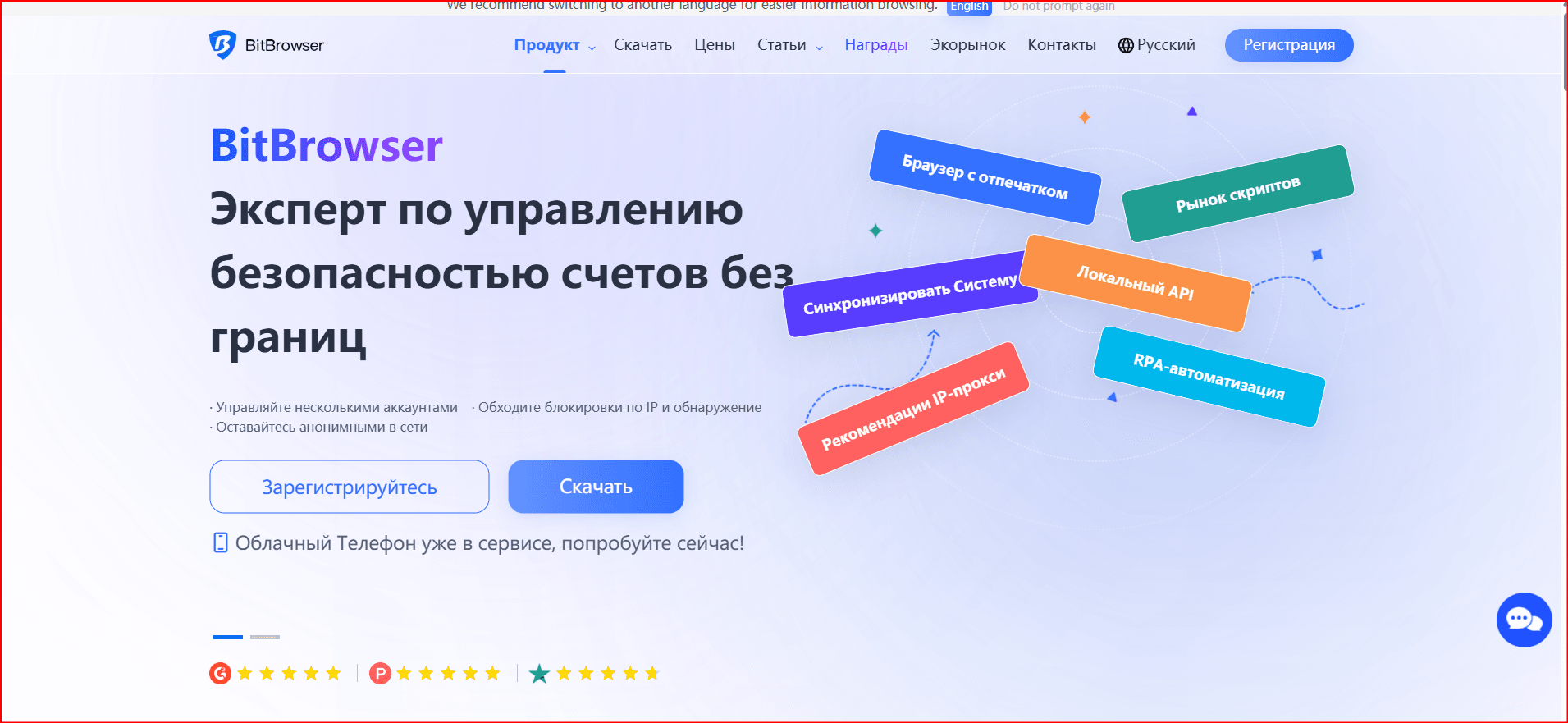Click the Зарегистрируйтесь outlined button
The width and height of the screenshot is (1568, 723).
click(350, 487)
